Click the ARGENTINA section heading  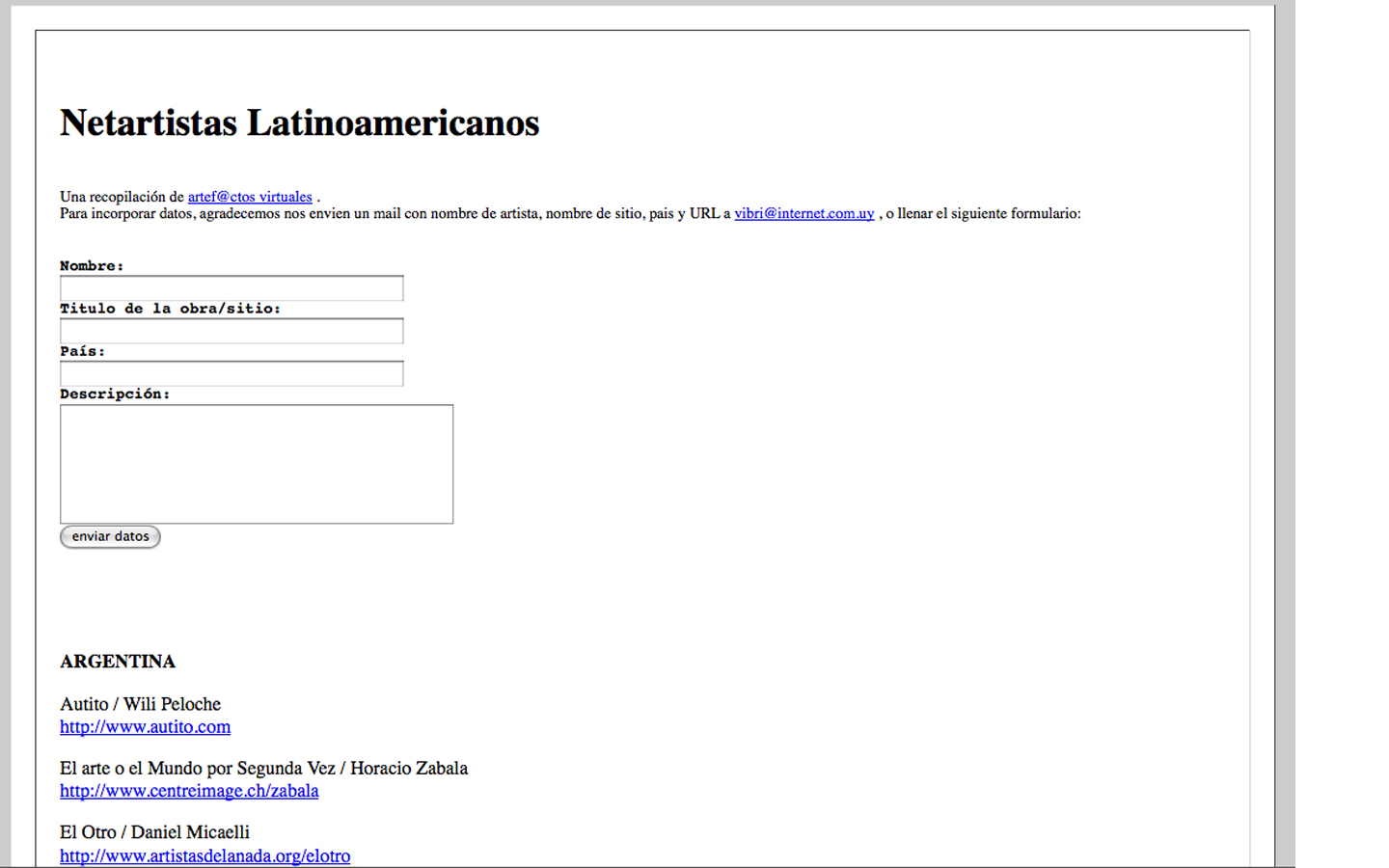118,662
